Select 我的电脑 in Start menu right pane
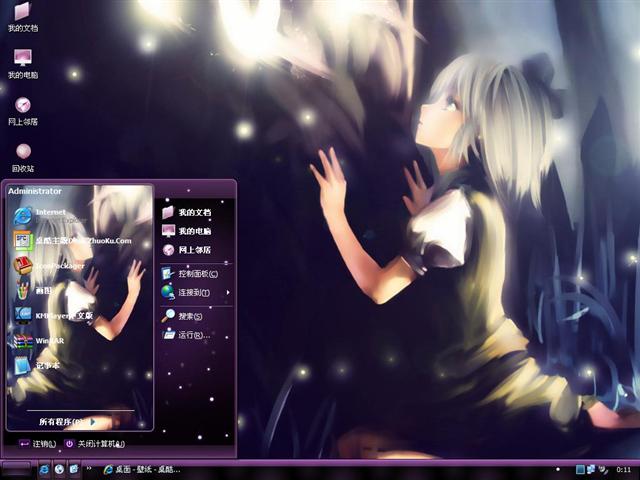The height and width of the screenshot is (480, 640). pos(187,231)
